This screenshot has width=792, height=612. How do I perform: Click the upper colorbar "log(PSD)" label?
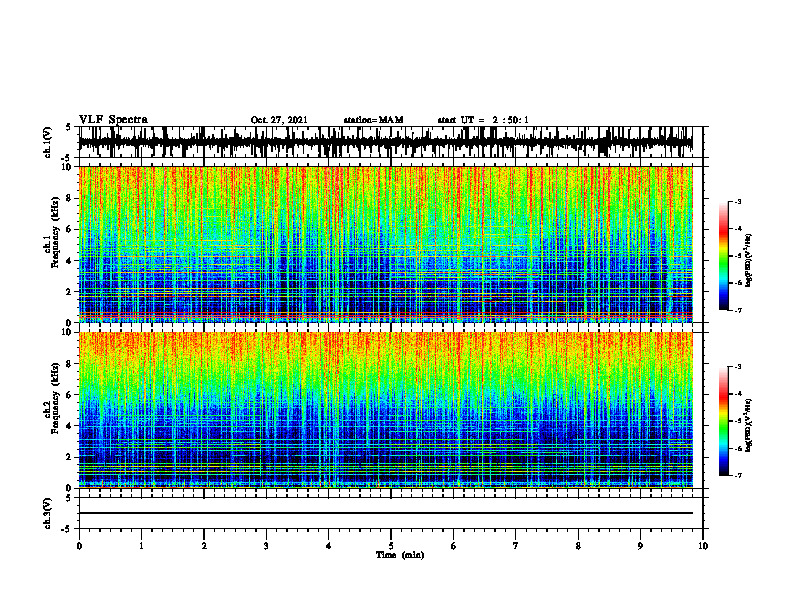pos(749,260)
